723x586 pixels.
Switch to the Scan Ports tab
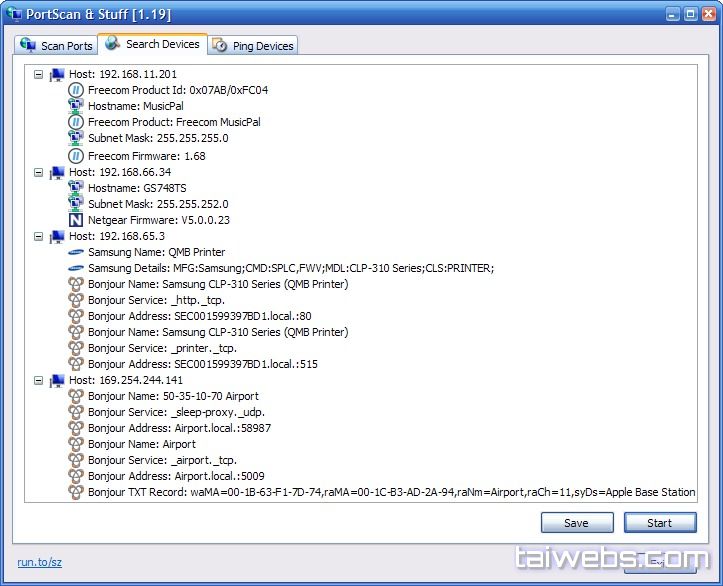(x=56, y=46)
